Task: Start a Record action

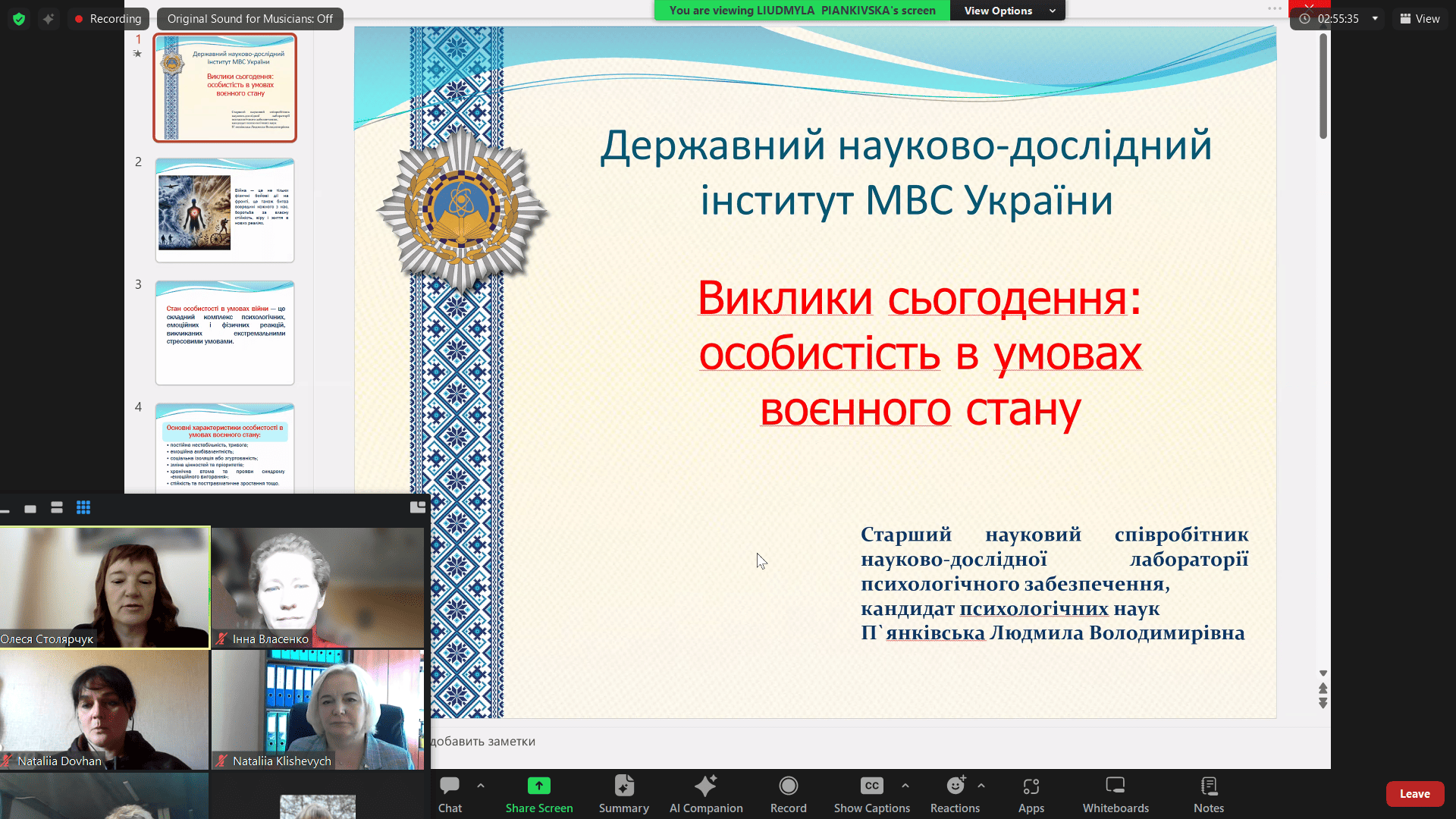Action: pyautogui.click(x=789, y=794)
